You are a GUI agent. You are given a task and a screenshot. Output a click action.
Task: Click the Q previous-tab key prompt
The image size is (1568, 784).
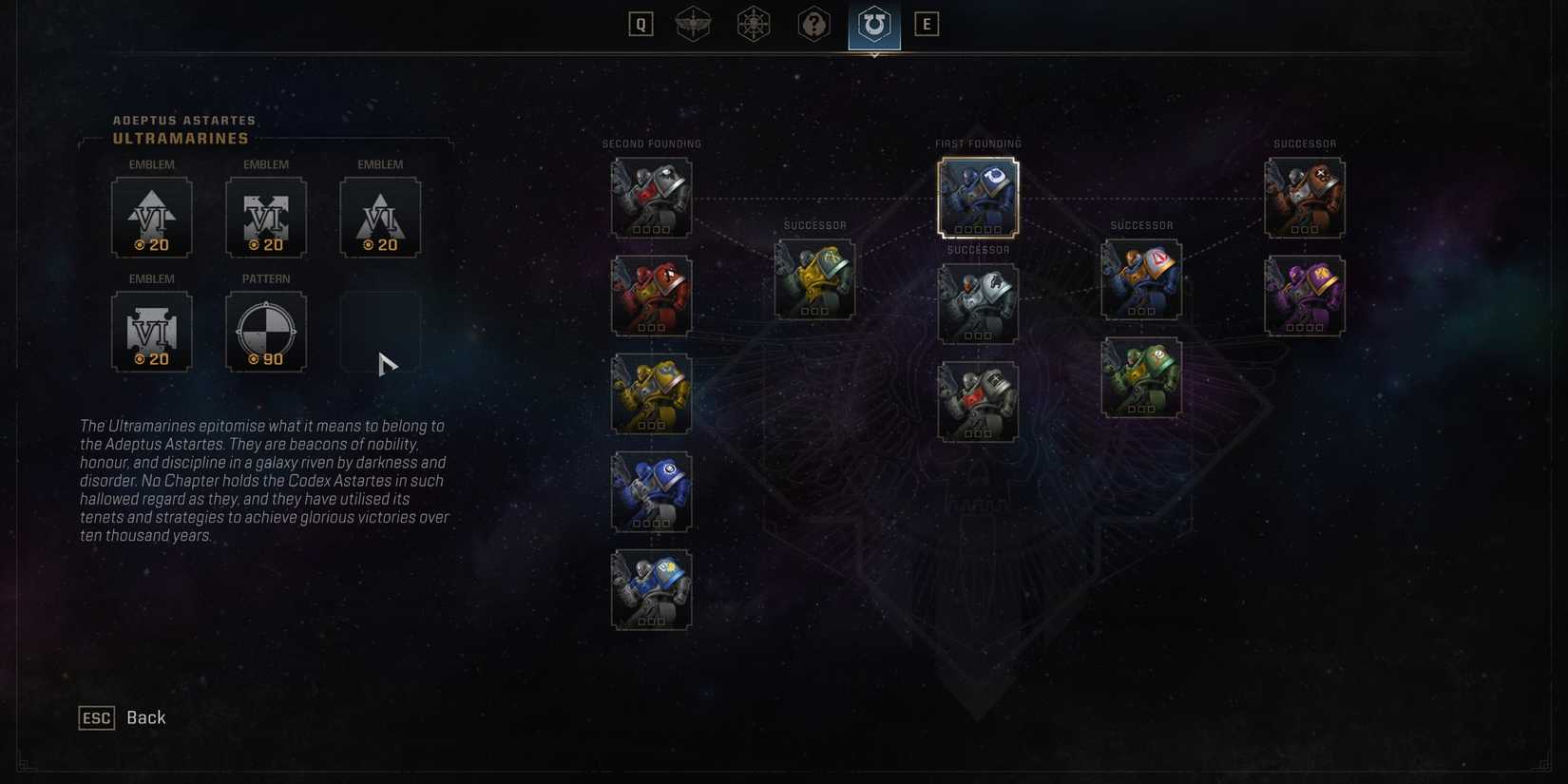click(641, 25)
